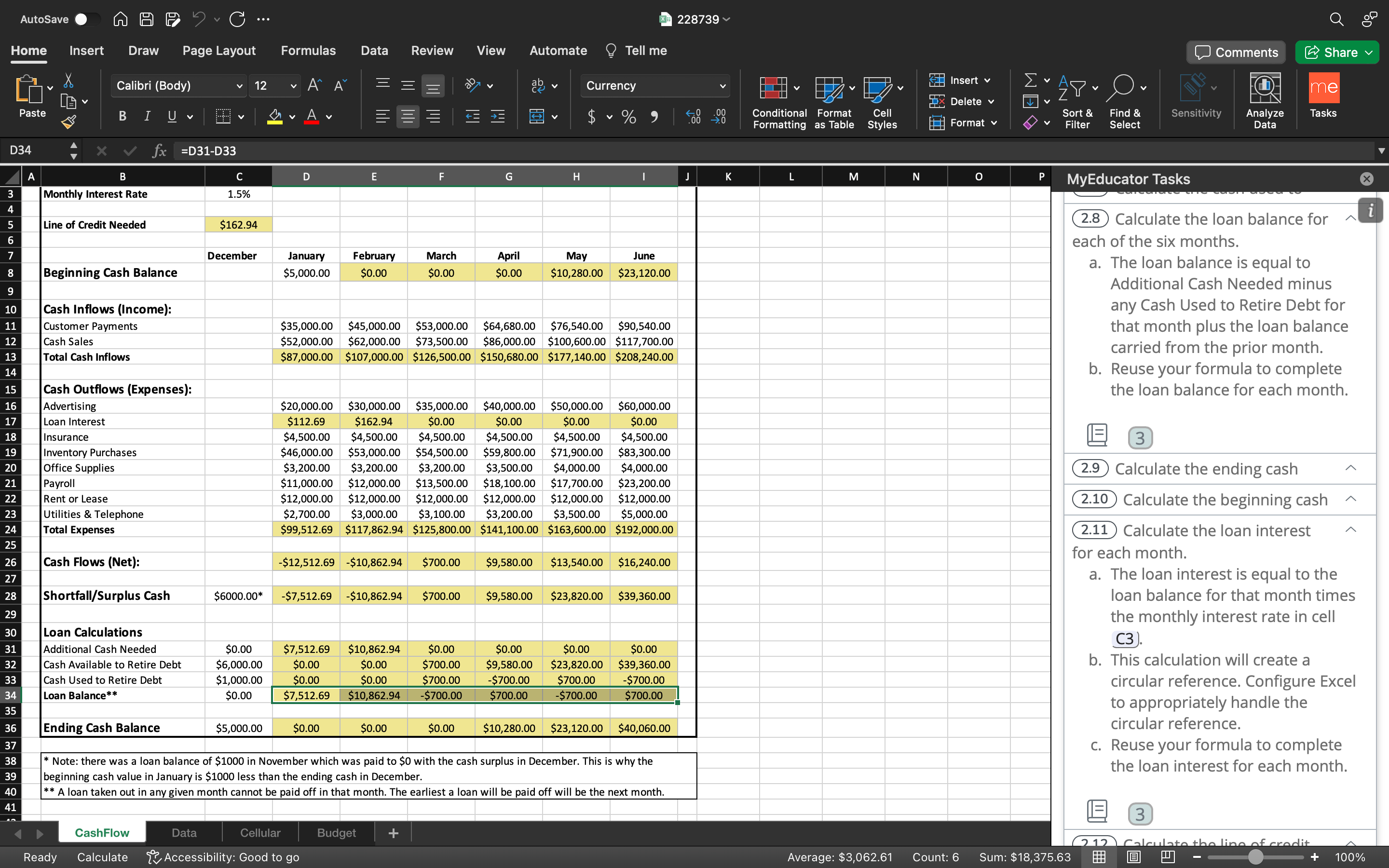The height and width of the screenshot is (868, 1389).
Task: Switch to Page Break Preview view
Action: pyautogui.click(x=1168, y=857)
